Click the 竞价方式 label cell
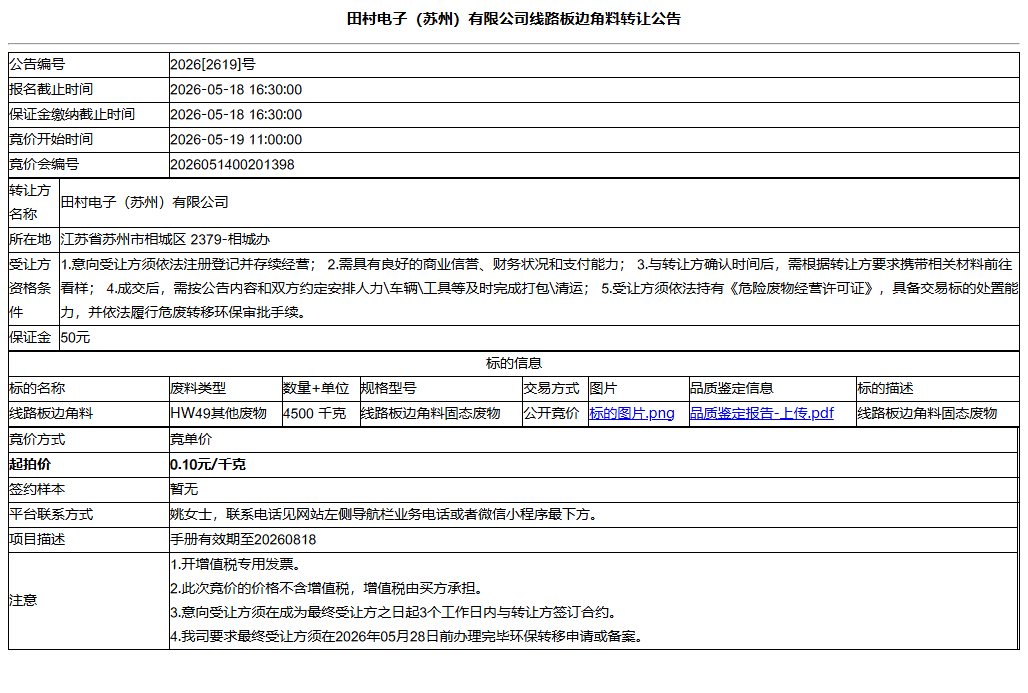Viewport: 1028px width, 693px height. coord(89,440)
